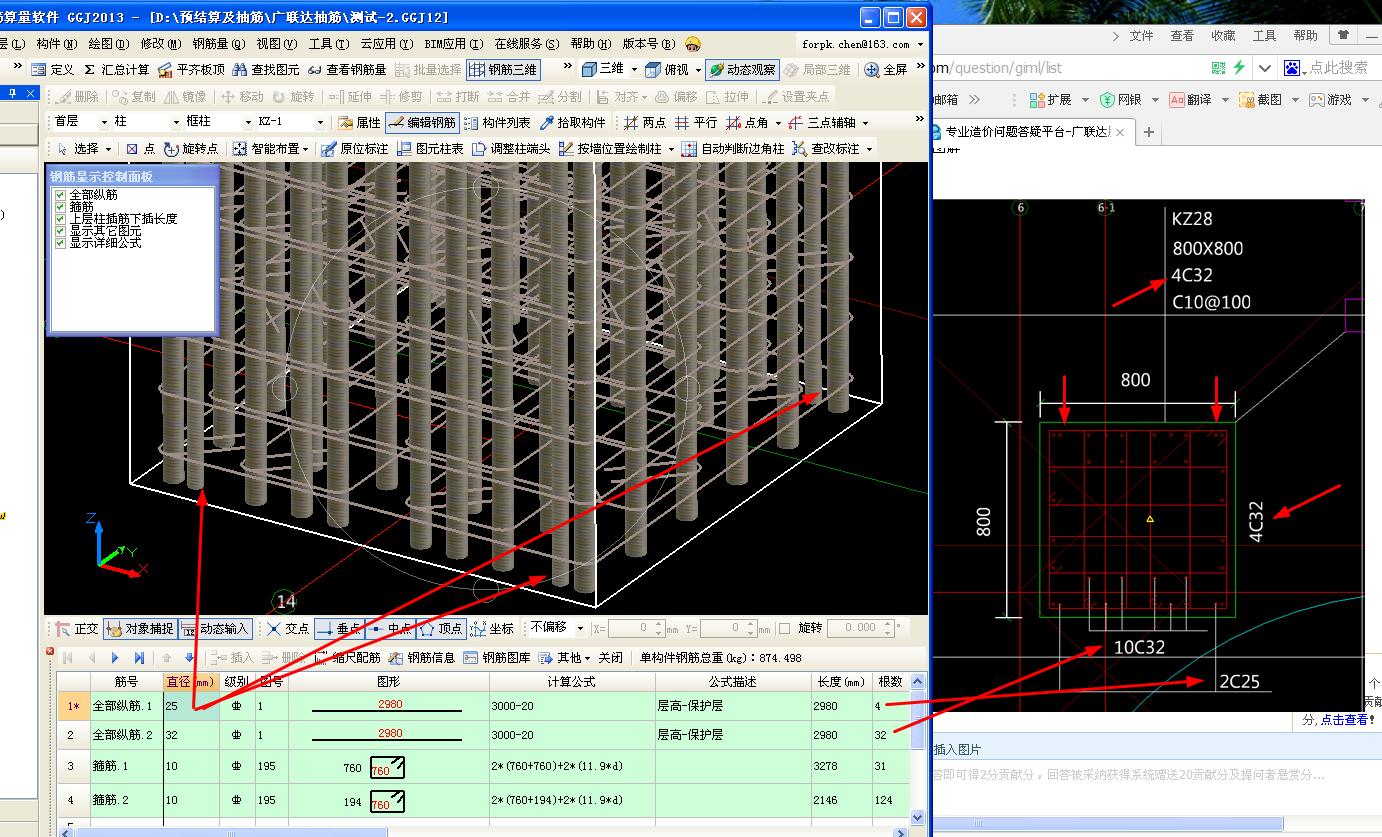This screenshot has height=837, width=1382.
Task: Select 平行 parallel axis tool
Action: tap(696, 122)
